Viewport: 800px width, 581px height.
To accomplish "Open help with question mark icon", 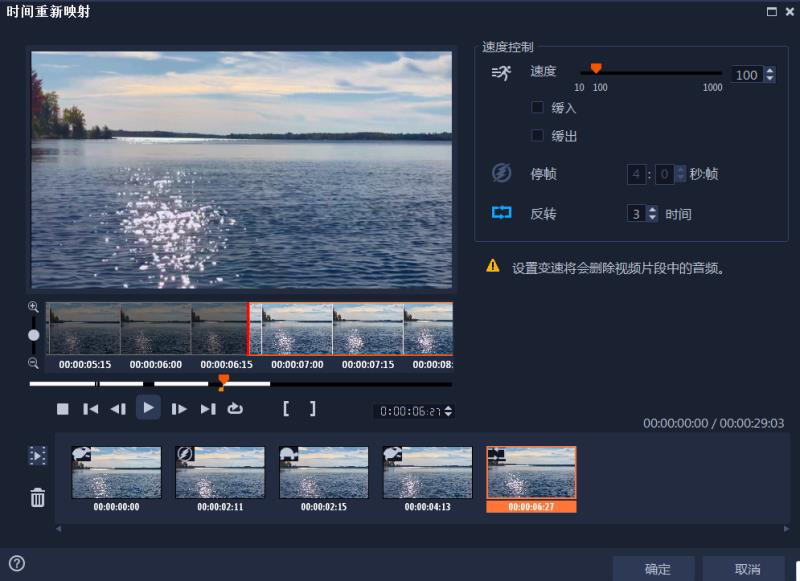I will pos(17,563).
